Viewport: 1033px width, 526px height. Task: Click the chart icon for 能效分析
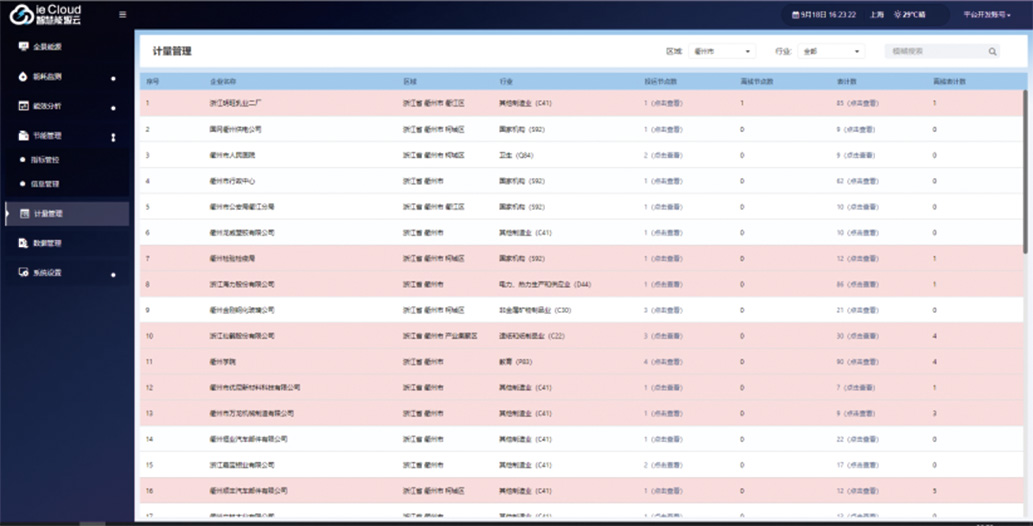(x=24, y=105)
